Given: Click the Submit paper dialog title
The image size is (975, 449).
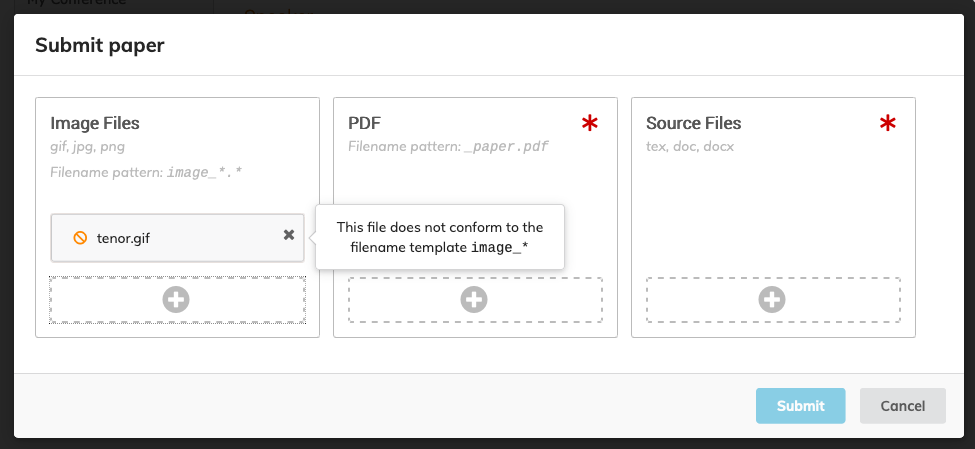Looking at the screenshot, I should point(99,45).
